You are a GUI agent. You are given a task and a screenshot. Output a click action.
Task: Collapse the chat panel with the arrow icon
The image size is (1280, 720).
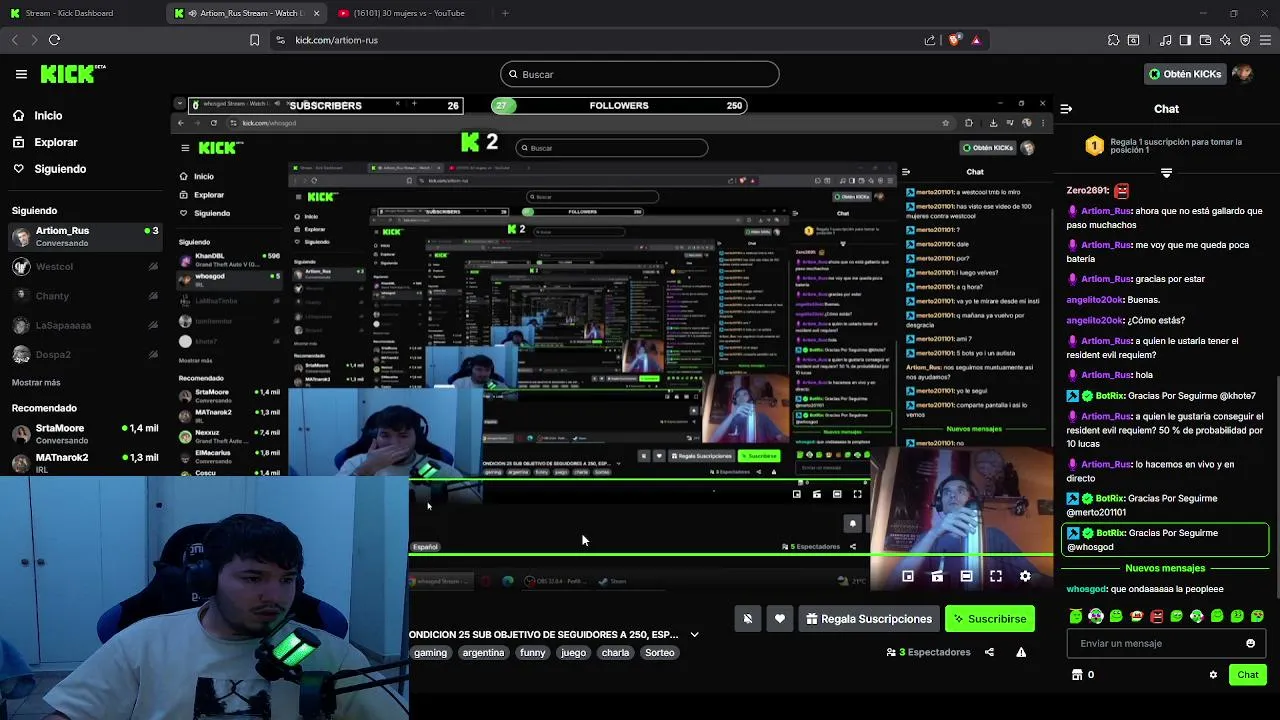click(1066, 109)
